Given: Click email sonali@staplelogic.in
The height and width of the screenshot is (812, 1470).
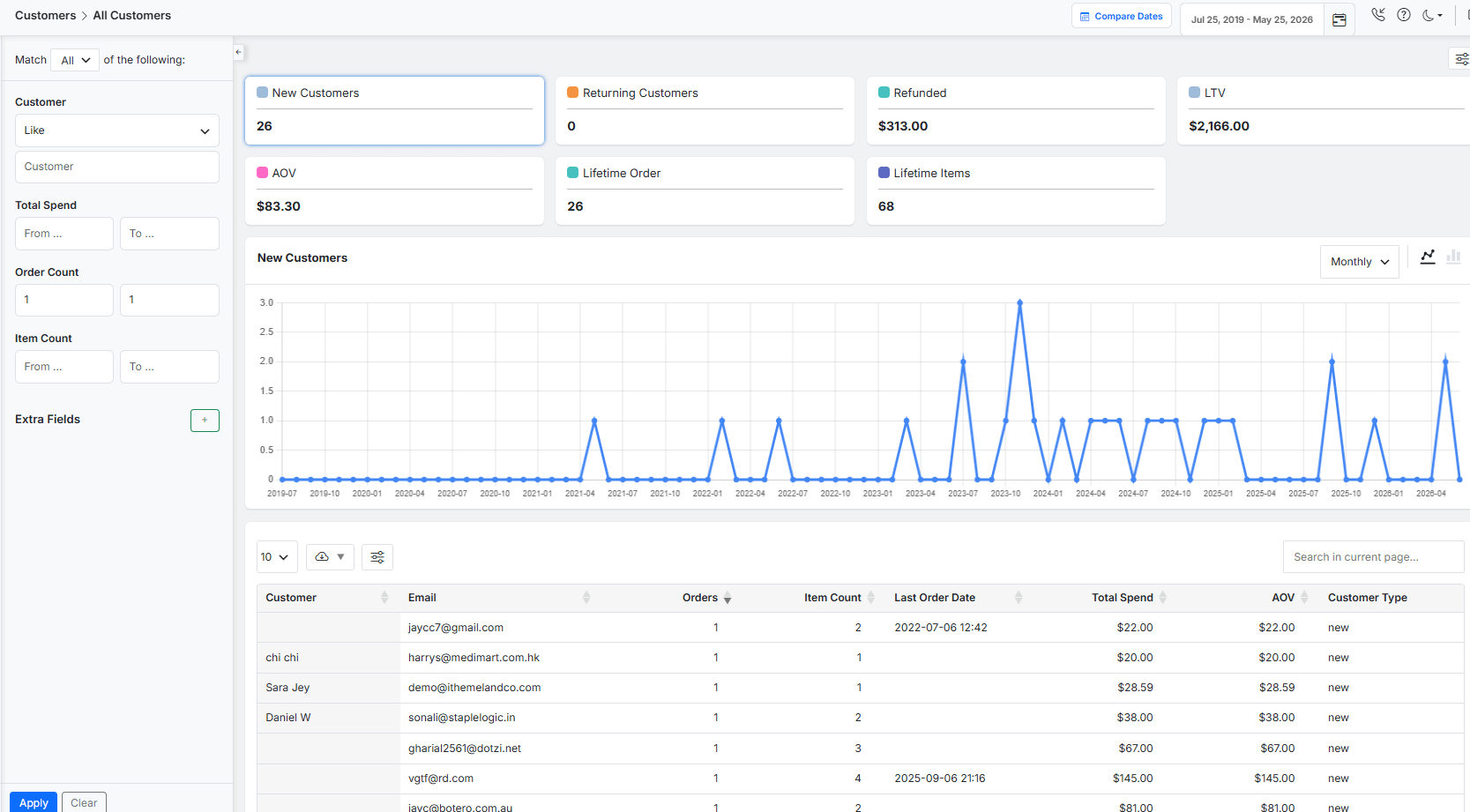Looking at the screenshot, I should pyautogui.click(x=462, y=718).
